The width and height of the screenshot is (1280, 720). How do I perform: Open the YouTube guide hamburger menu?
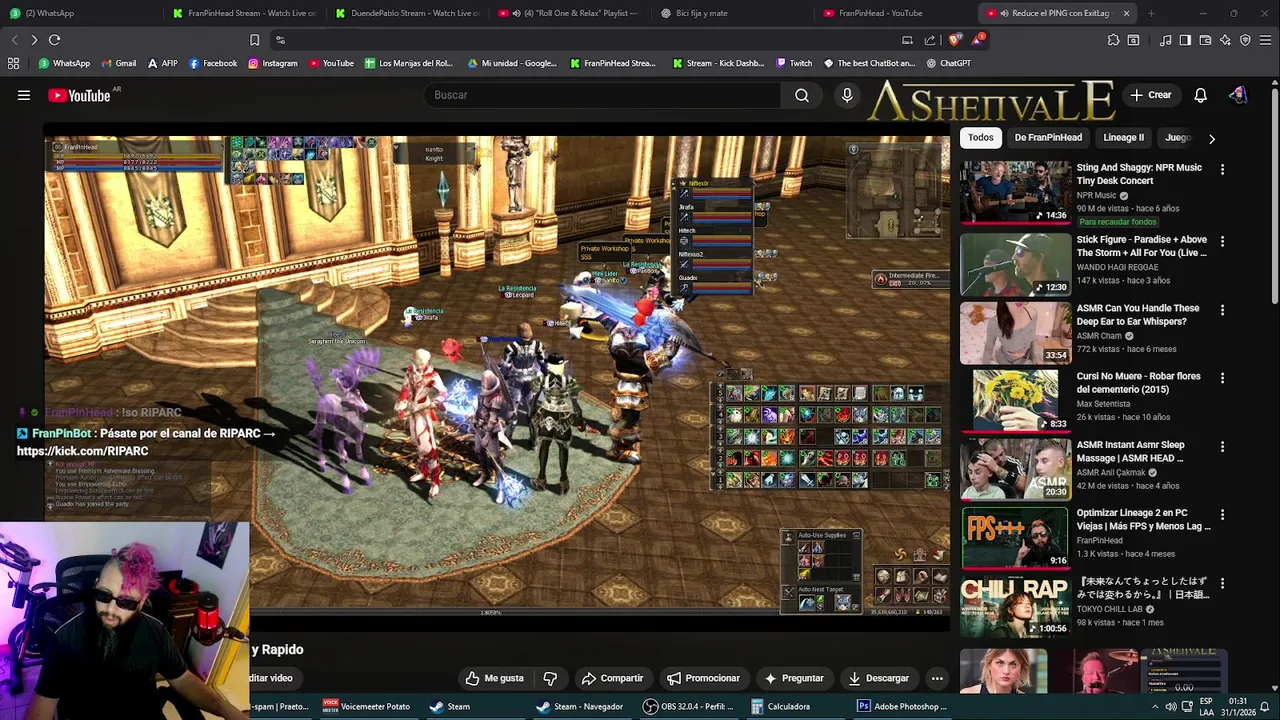[x=23, y=95]
